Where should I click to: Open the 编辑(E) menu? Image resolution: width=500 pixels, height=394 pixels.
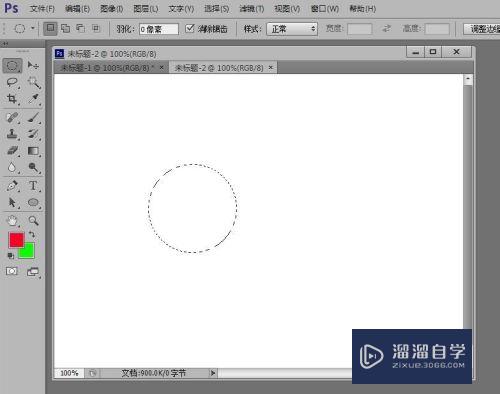77,9
